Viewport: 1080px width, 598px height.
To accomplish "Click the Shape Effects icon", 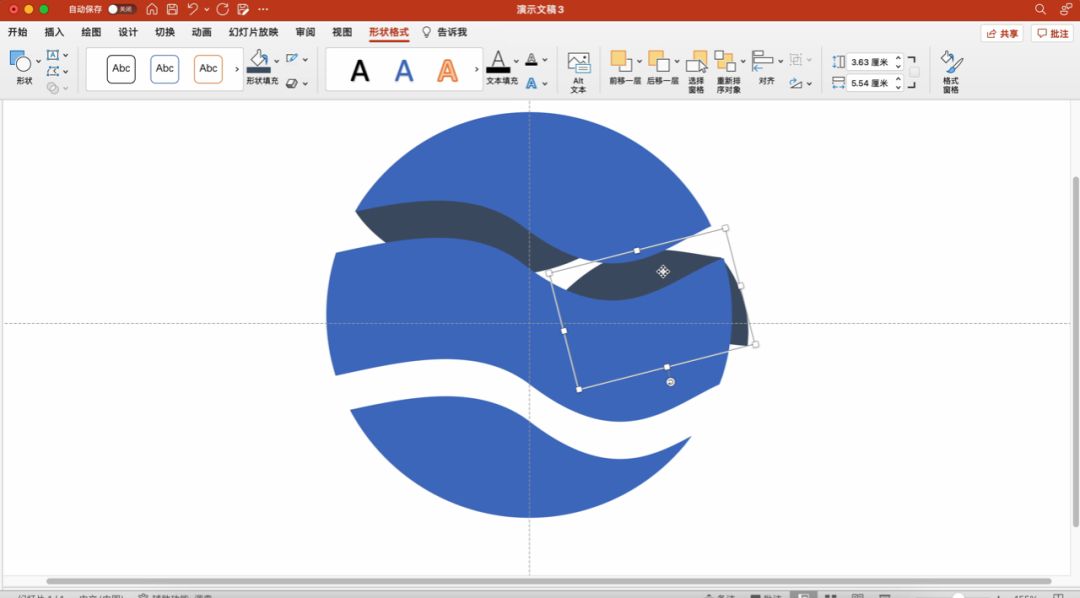I will 292,83.
